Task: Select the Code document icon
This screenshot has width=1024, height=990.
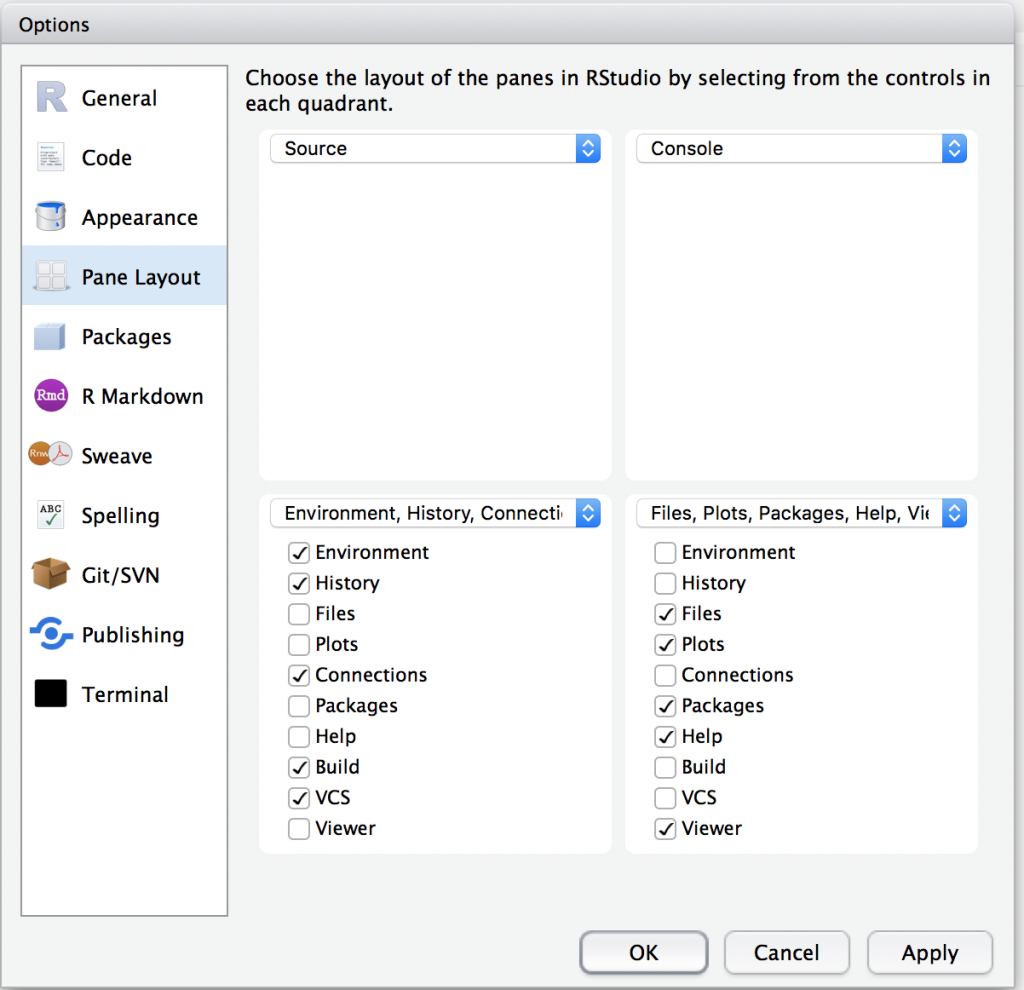Action: click(51, 157)
